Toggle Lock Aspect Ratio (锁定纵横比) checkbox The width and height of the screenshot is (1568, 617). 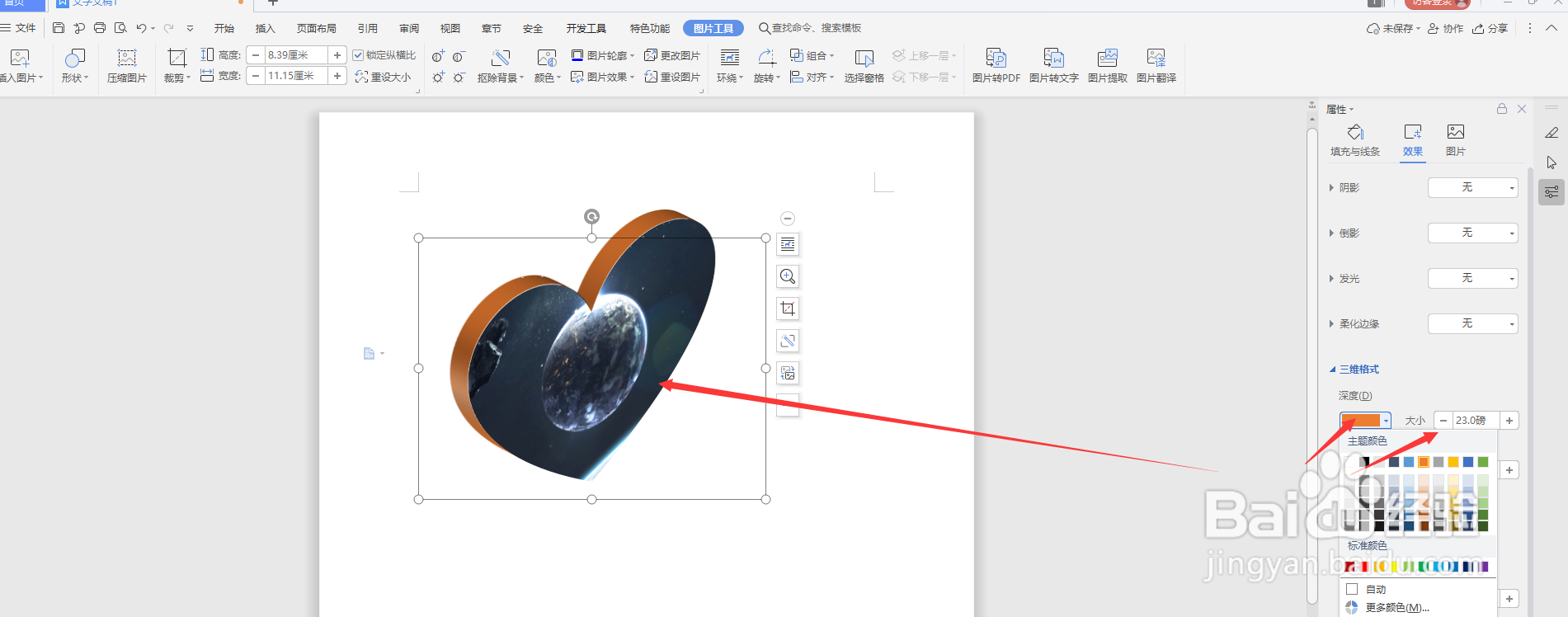(x=358, y=55)
